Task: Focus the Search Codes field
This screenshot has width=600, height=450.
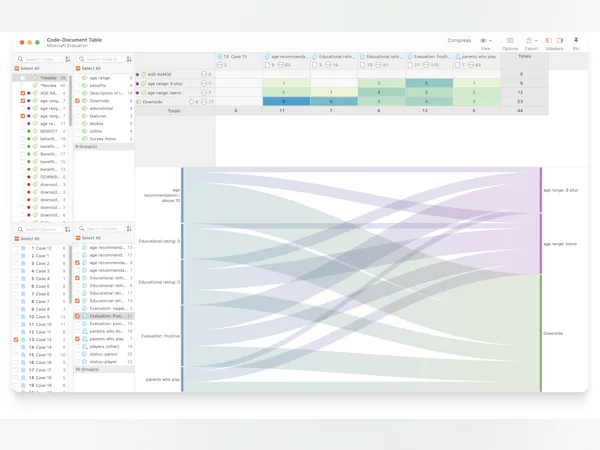Action: (x=40, y=59)
